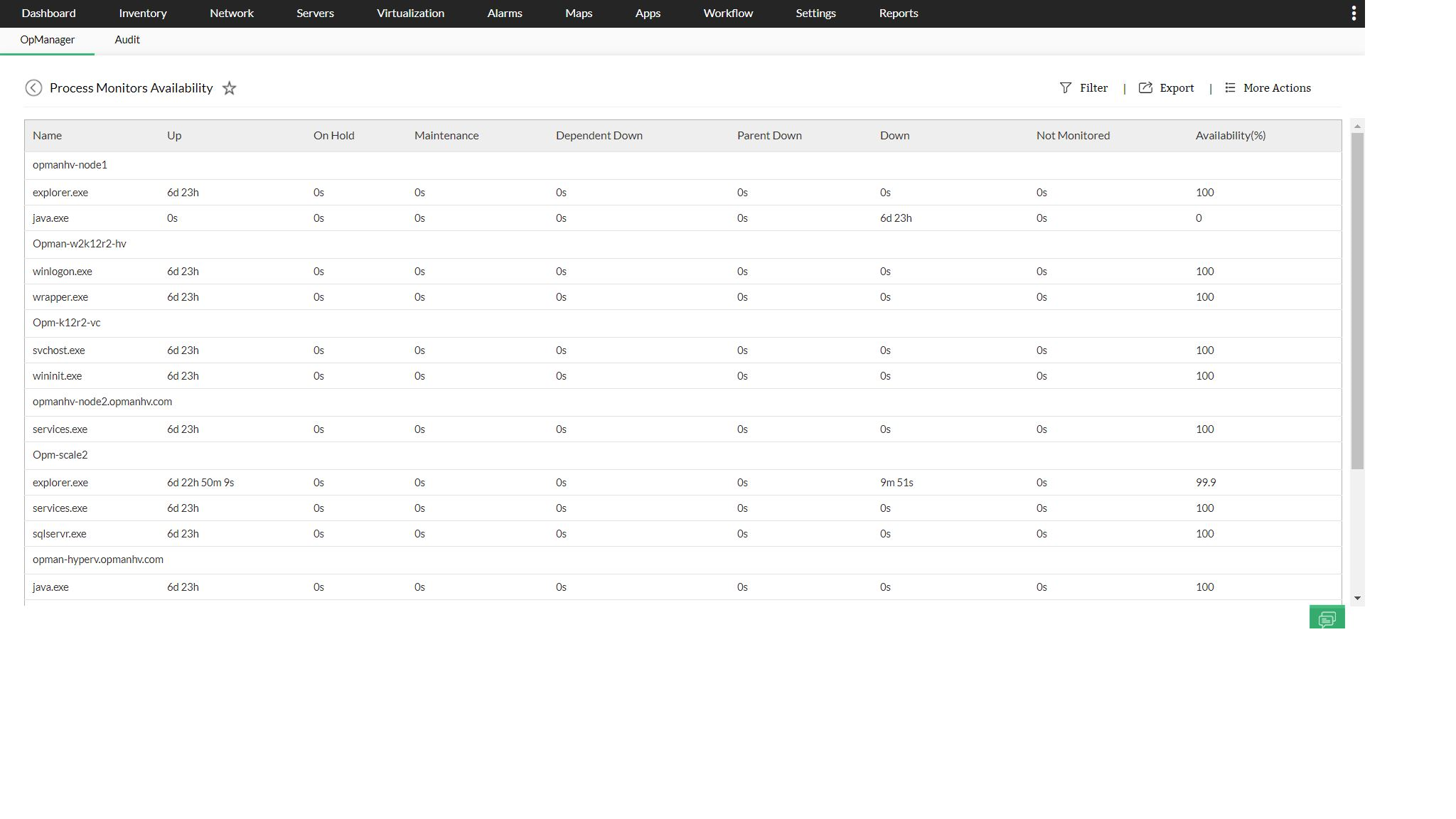Open the Alarms menu
The width and height of the screenshot is (1456, 819).
(504, 14)
